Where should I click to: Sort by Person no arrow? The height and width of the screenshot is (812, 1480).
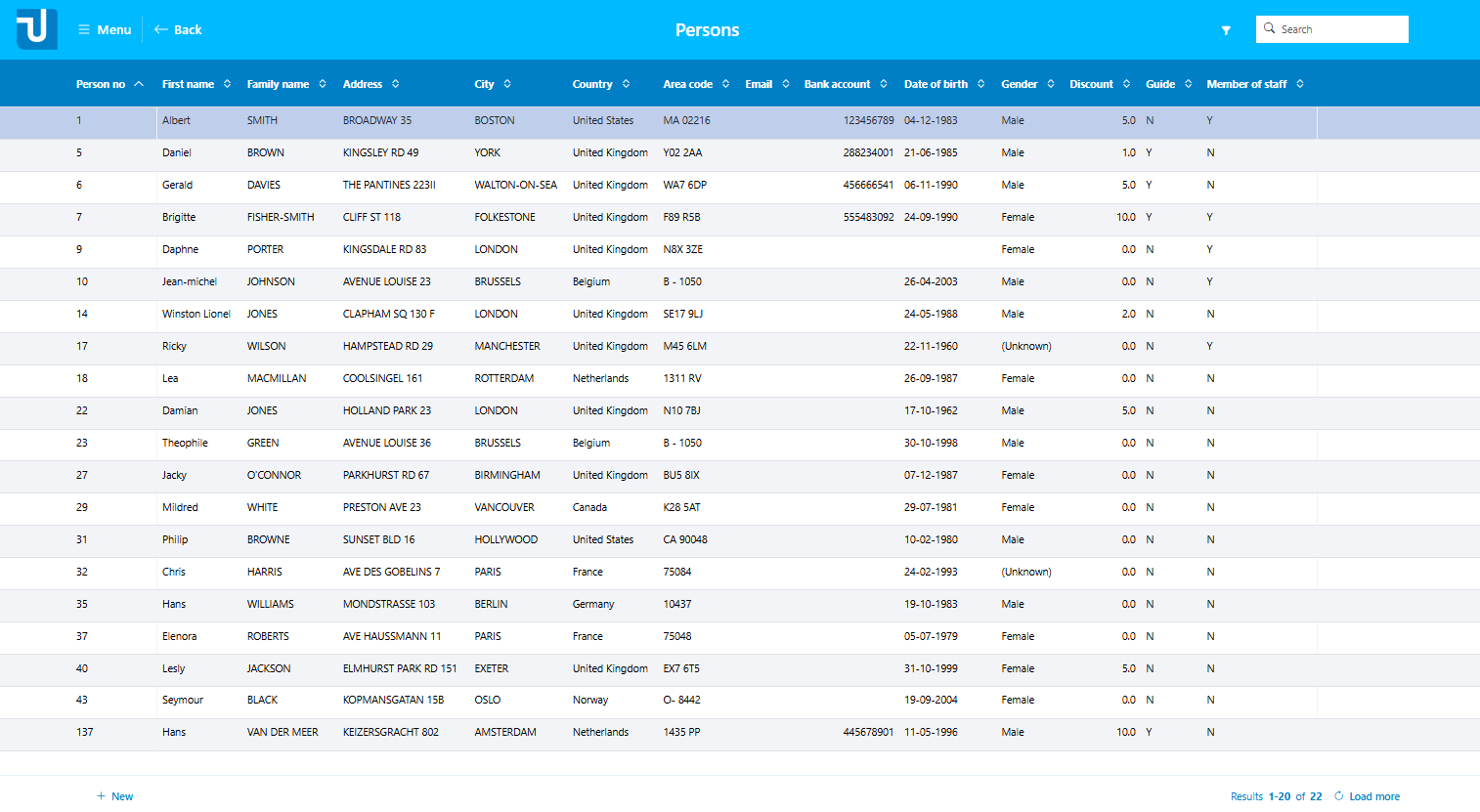click(x=139, y=84)
